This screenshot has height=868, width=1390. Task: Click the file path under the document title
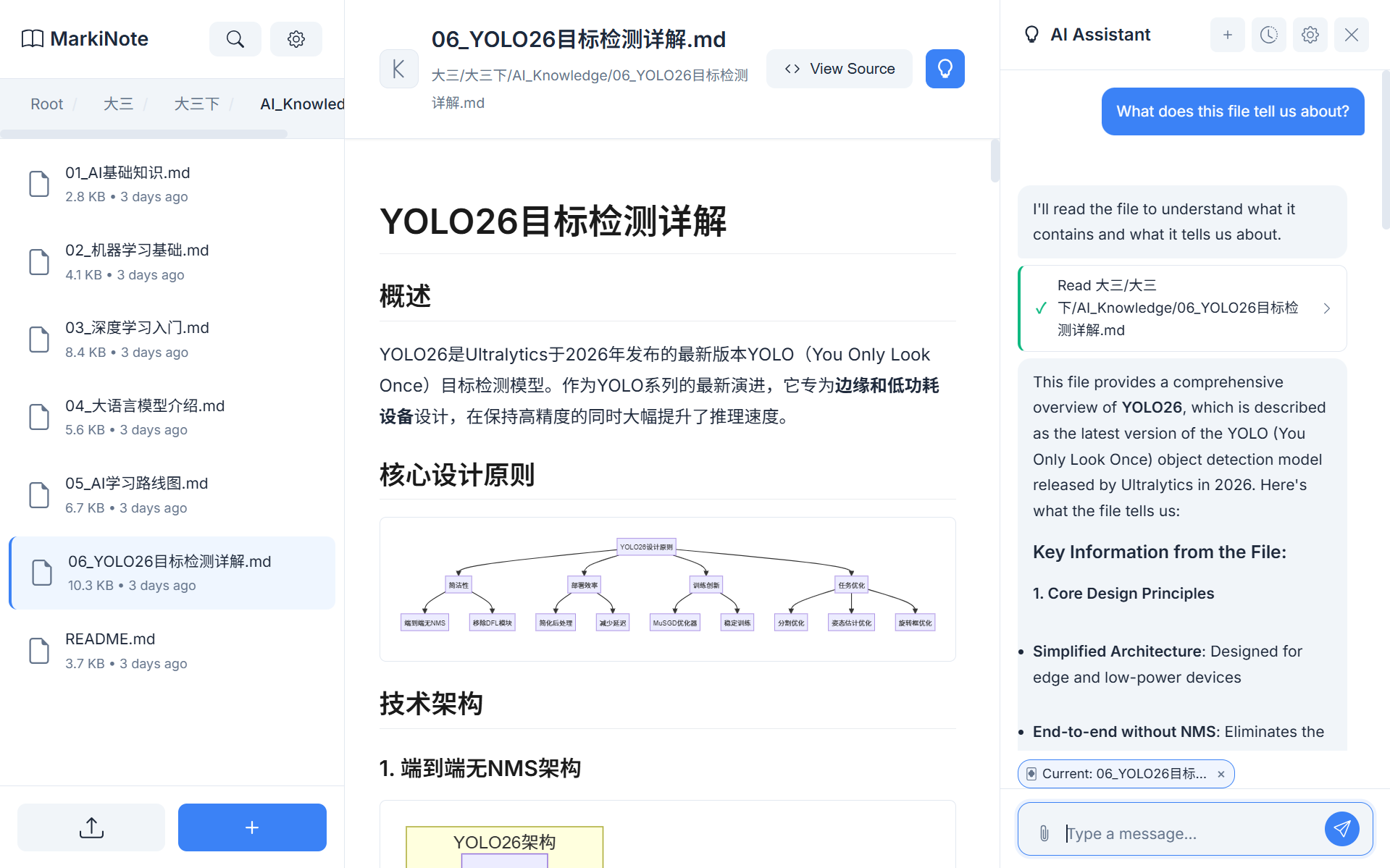pos(589,89)
